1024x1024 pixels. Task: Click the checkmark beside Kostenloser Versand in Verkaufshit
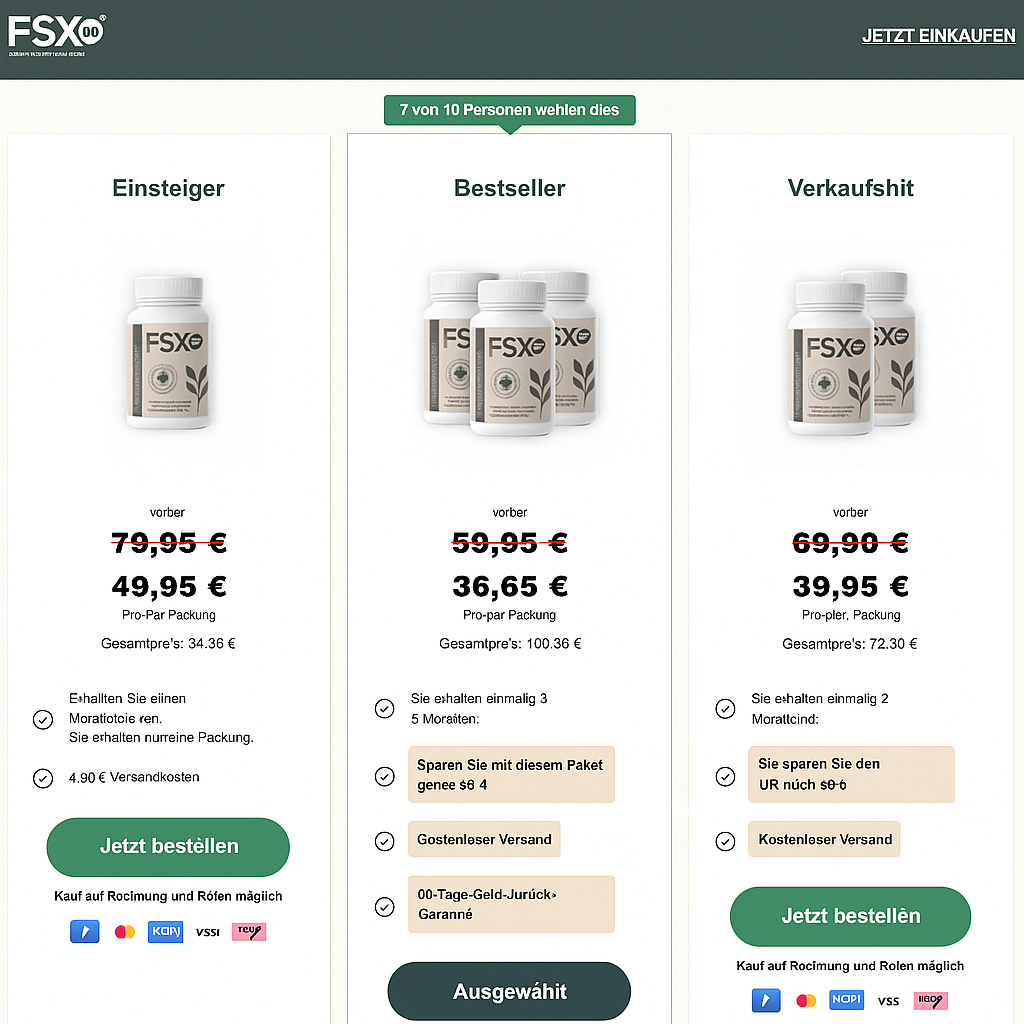[x=726, y=841]
